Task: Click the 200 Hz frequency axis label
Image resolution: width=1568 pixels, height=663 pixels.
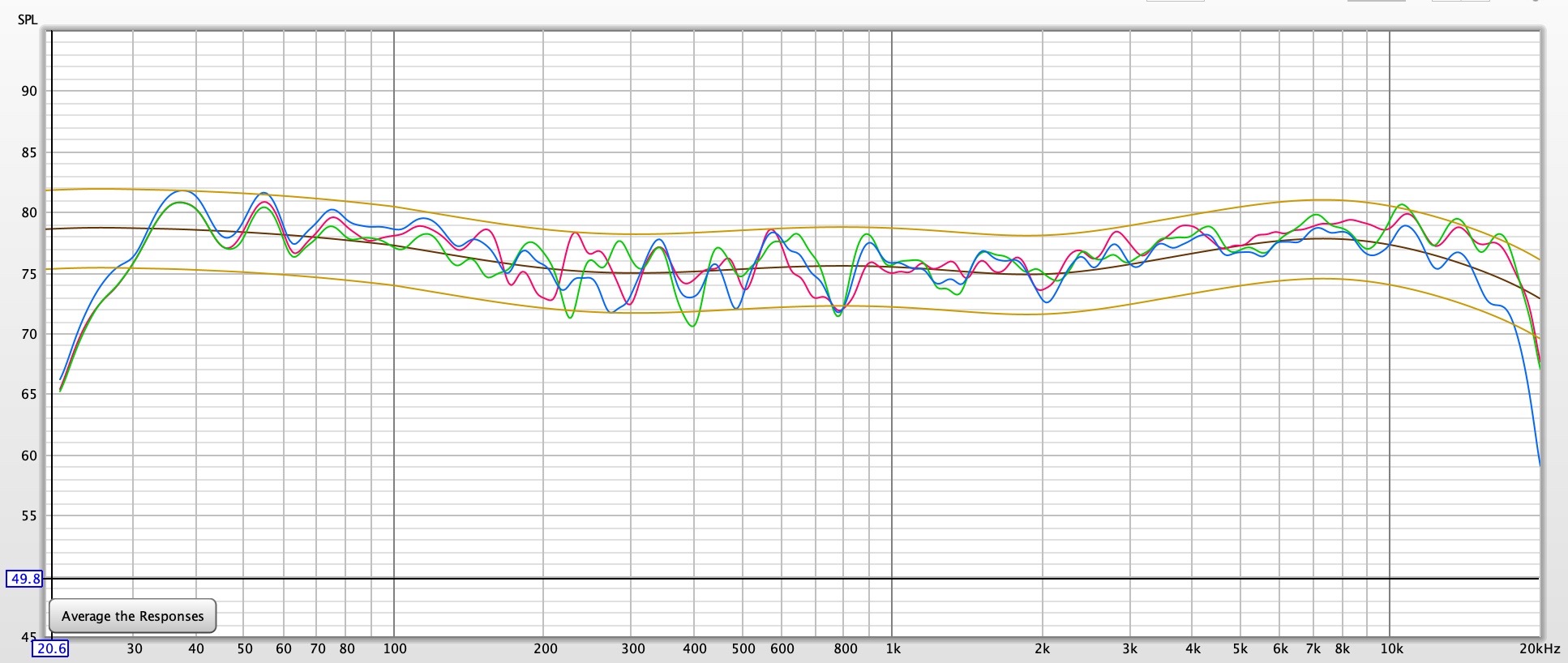Action: coord(546,648)
